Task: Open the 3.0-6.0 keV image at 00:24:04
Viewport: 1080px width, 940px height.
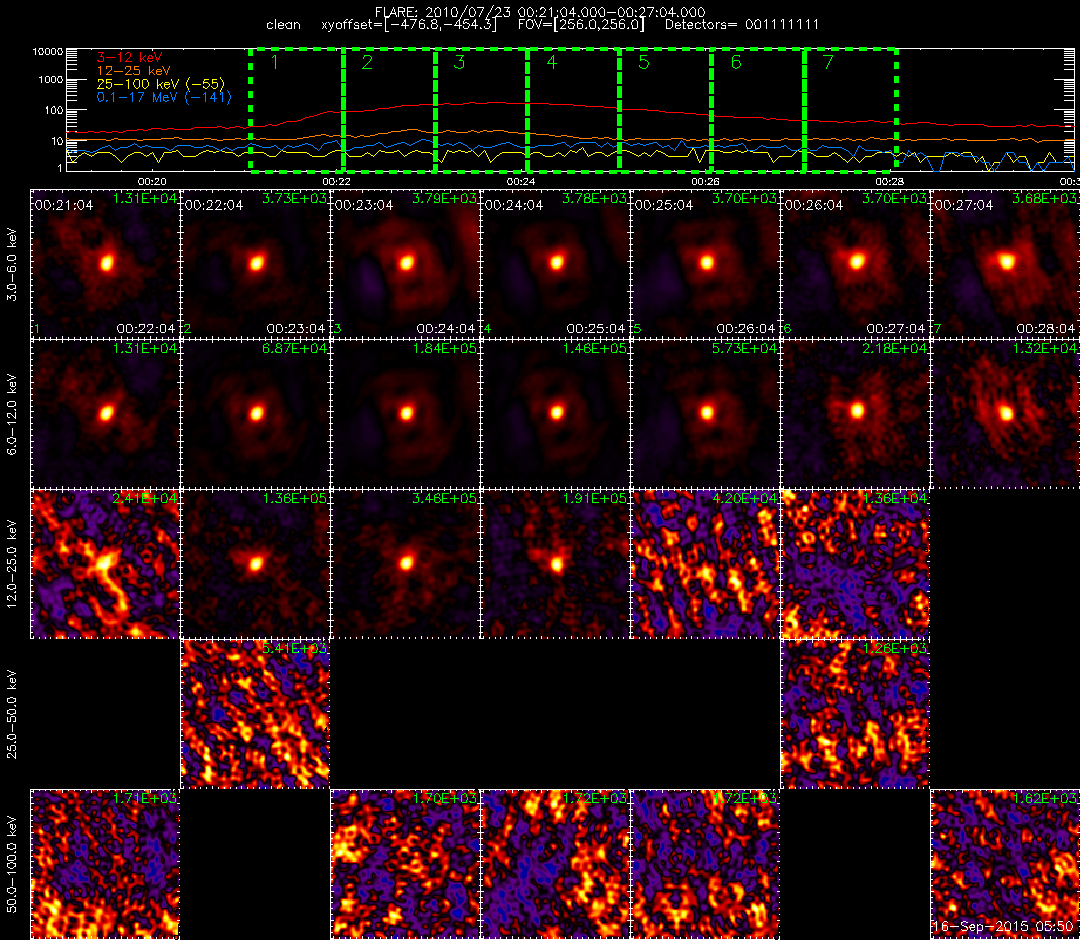Action: pos(555,264)
